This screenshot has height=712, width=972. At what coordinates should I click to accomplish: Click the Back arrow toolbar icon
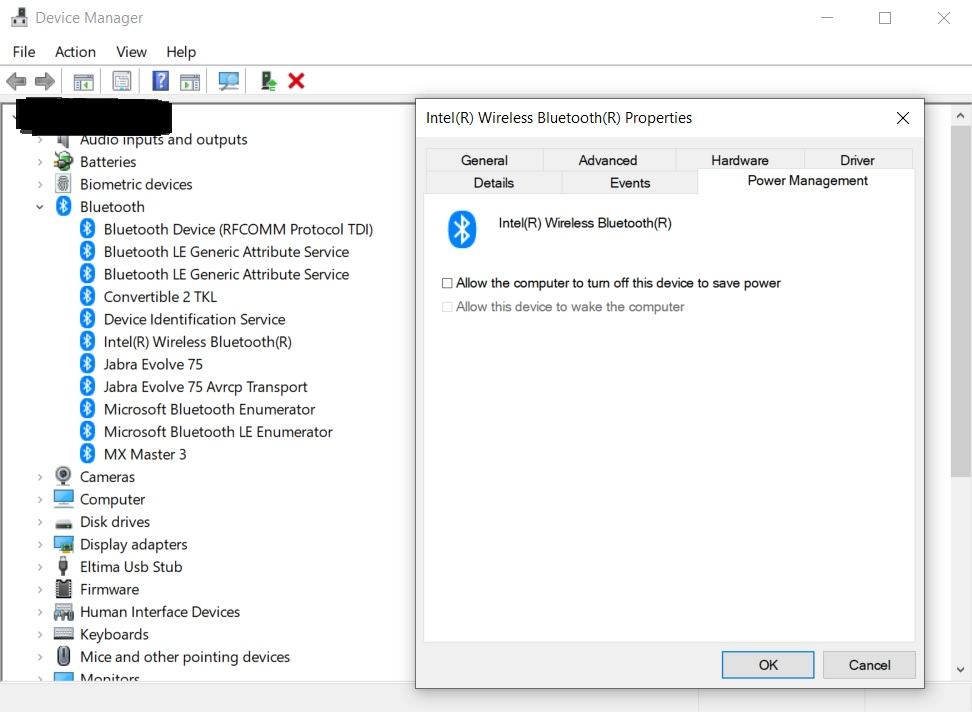[16, 81]
